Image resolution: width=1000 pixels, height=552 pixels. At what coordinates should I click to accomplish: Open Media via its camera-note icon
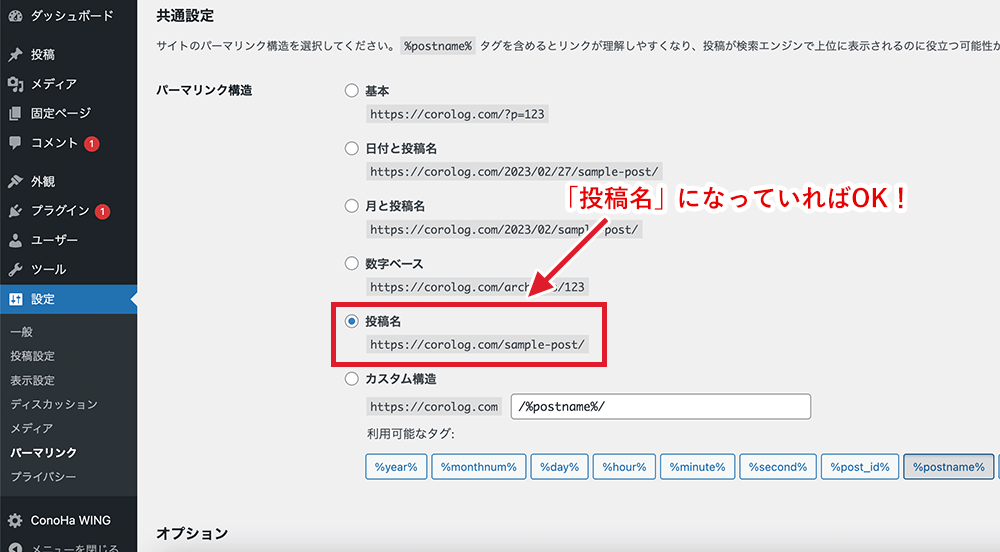(x=15, y=84)
